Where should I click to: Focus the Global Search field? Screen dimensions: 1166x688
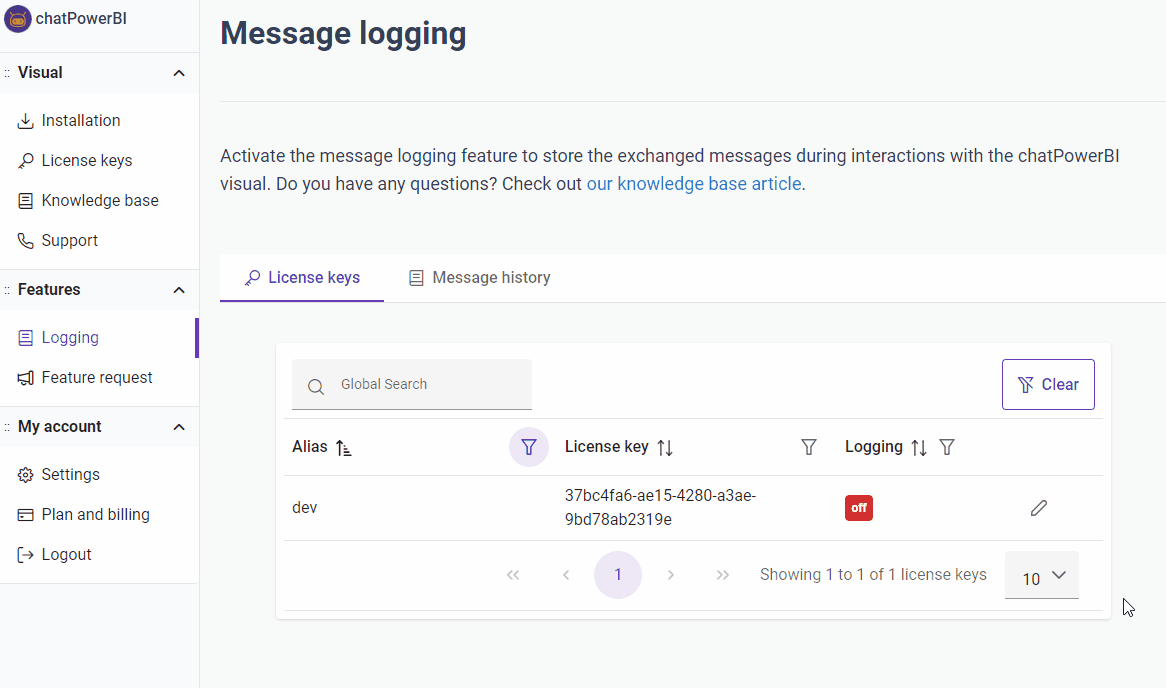tap(412, 385)
